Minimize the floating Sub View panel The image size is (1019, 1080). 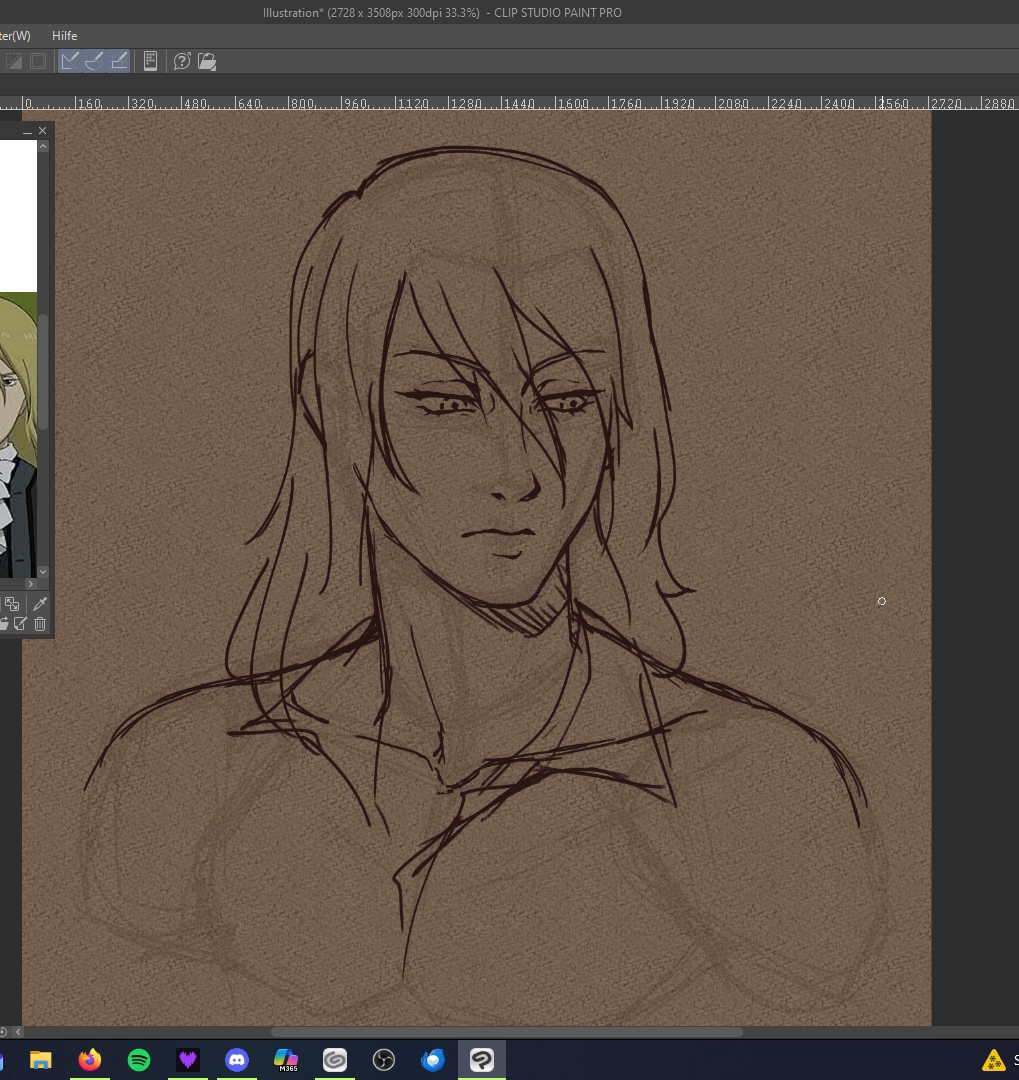pos(27,131)
